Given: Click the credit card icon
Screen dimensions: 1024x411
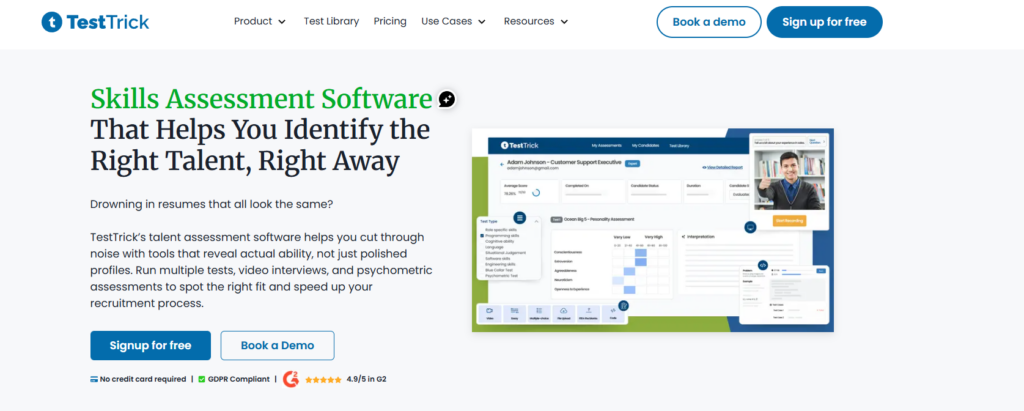Looking at the screenshot, I should click(94, 379).
